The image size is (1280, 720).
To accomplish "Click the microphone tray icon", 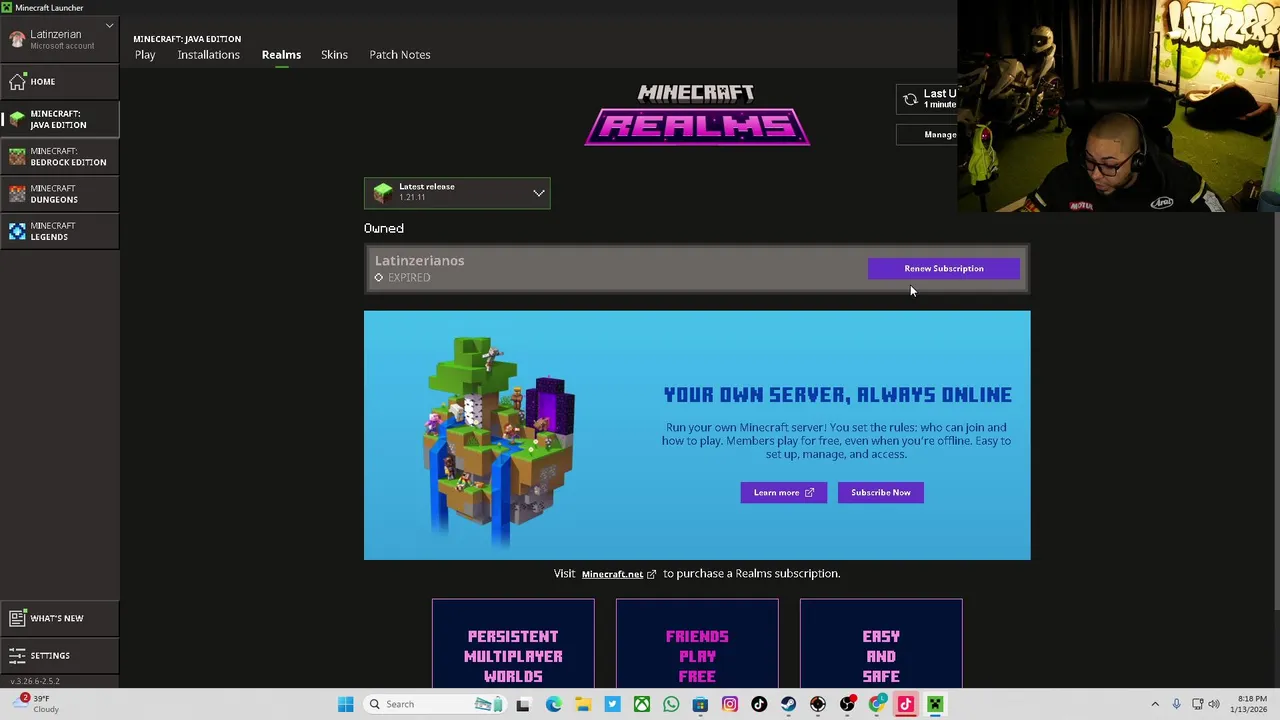I will point(1176,704).
